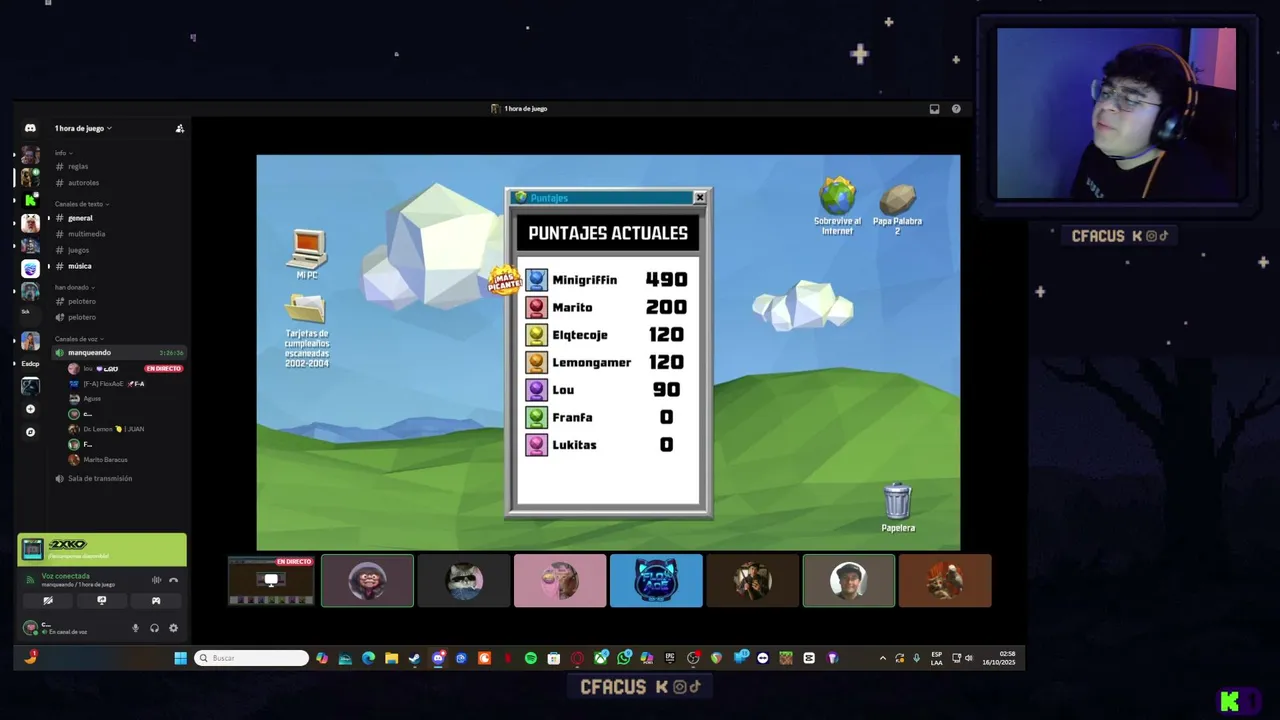Show hidden system tray icons
The width and height of the screenshot is (1280, 720).
pos(882,658)
